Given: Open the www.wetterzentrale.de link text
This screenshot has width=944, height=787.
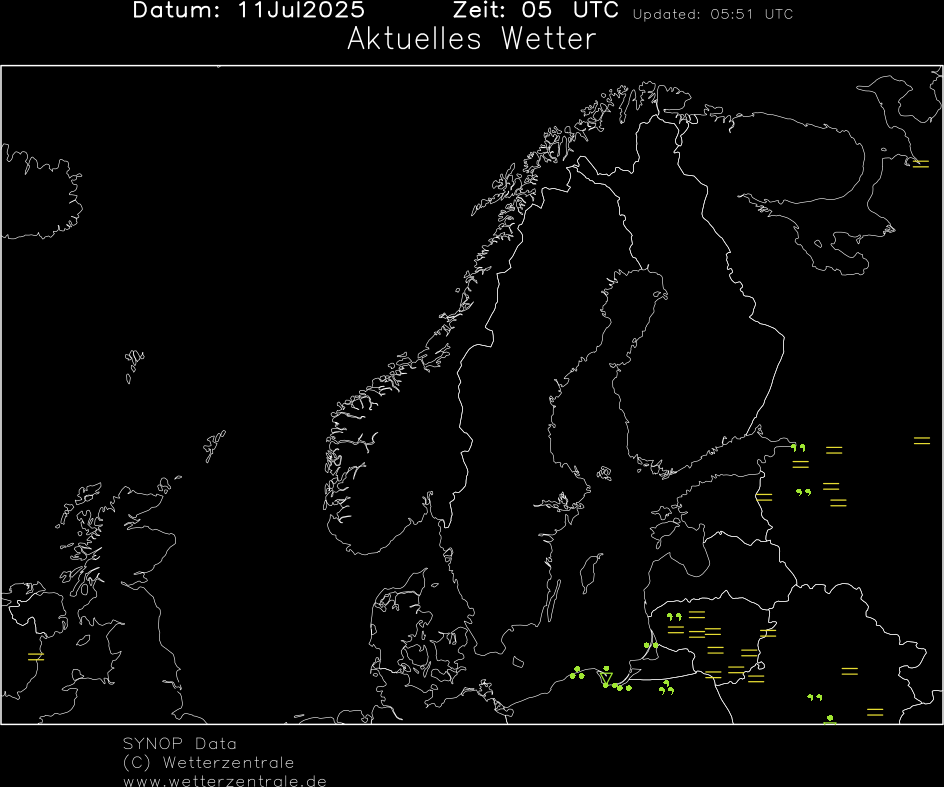Looking at the screenshot, I should [225, 781].
